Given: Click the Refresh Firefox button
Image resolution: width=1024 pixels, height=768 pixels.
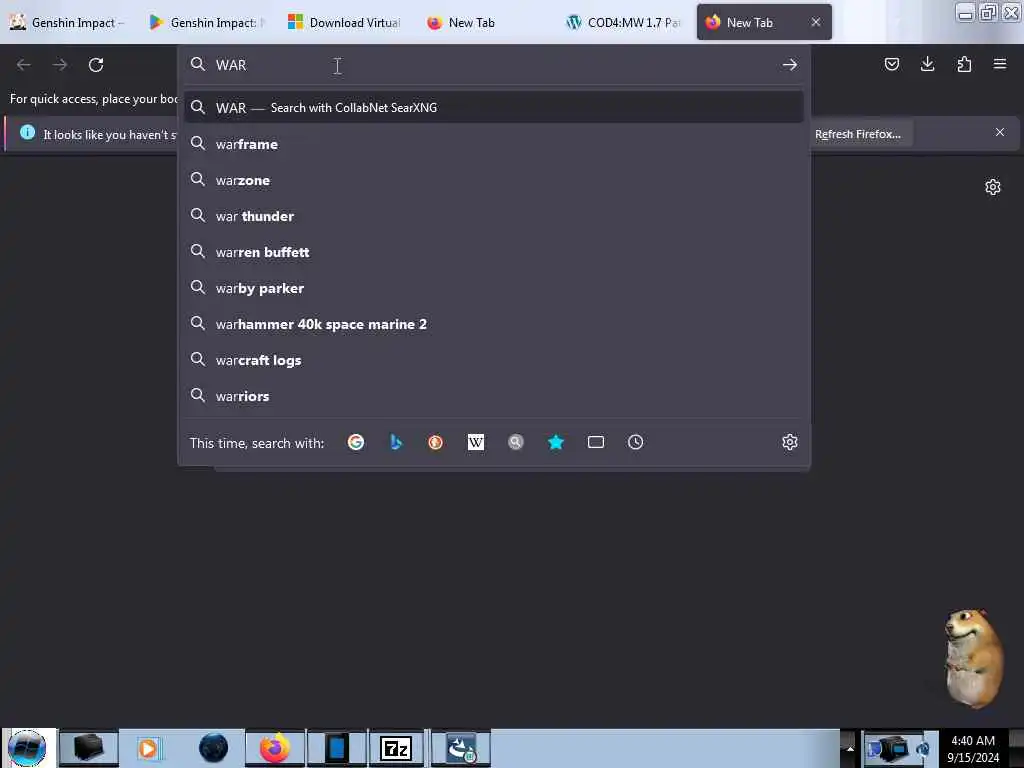Looking at the screenshot, I should click(857, 134).
